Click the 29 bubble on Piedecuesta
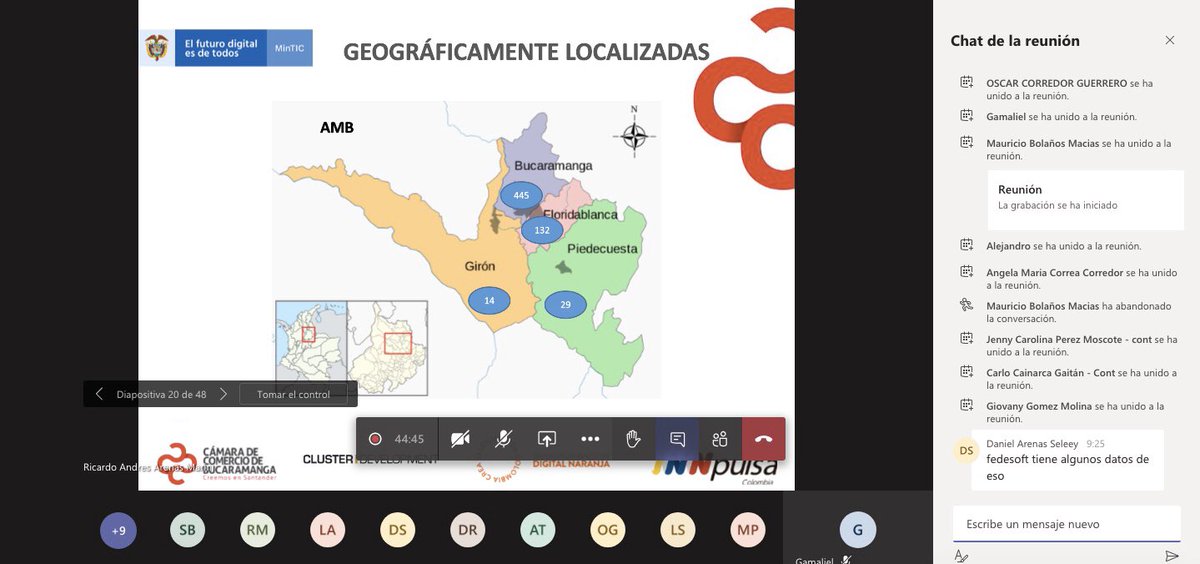 [566, 305]
